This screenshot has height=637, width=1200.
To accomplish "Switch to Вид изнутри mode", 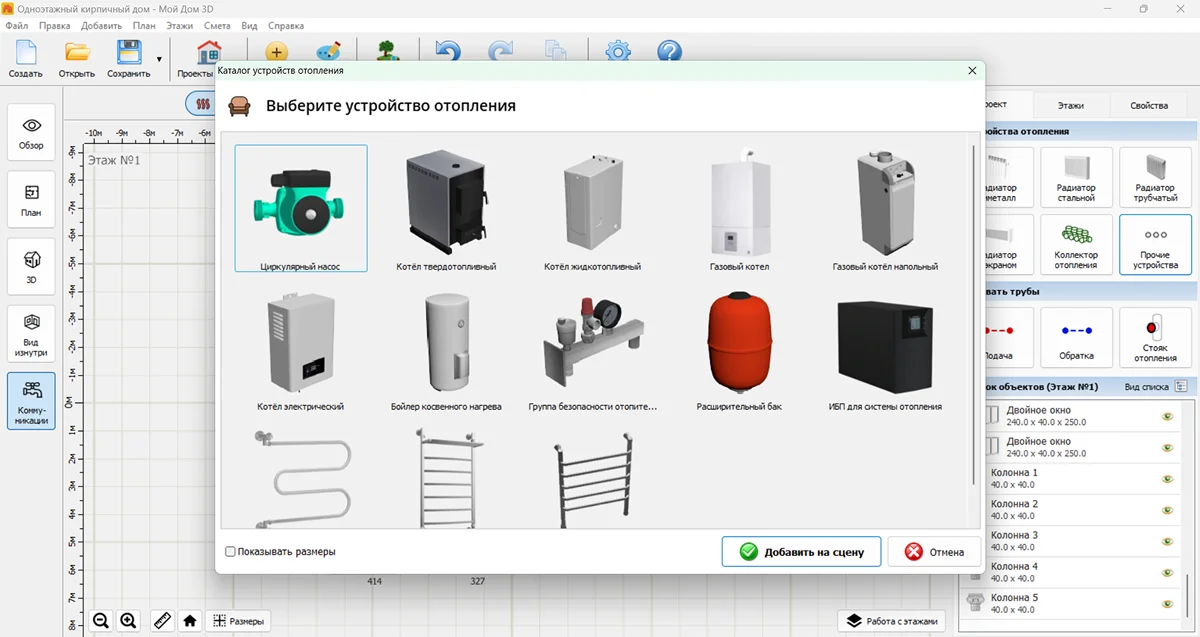I will (32, 335).
